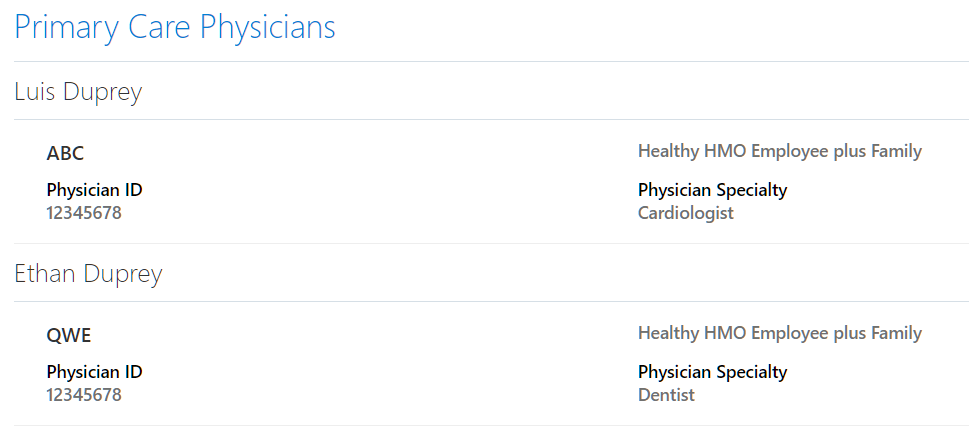This screenshot has height=431, width=969.
Task: Select the Dentist specialty value
Action: [x=666, y=395]
